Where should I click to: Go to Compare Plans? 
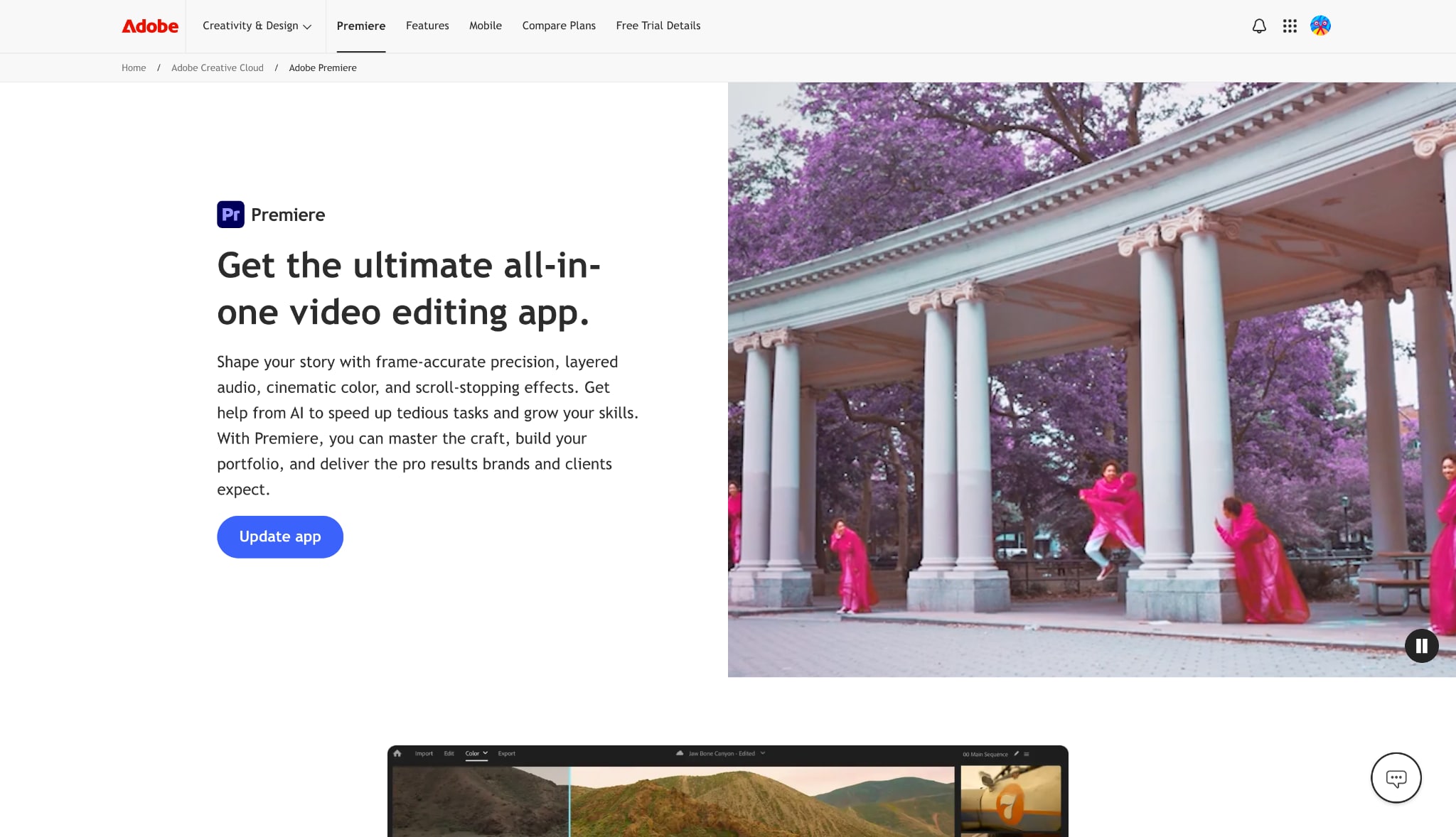[x=559, y=26]
